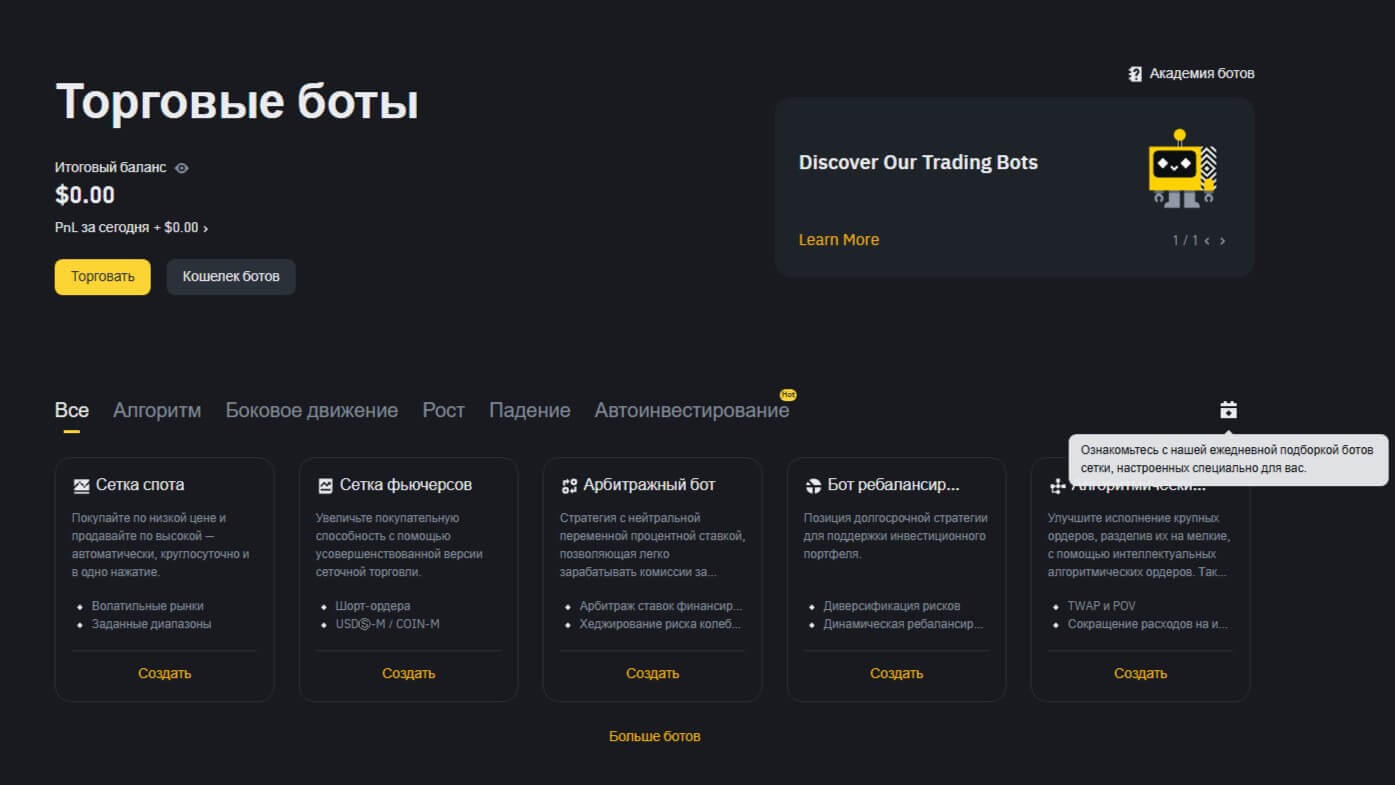Select the Падение tab

coord(529,411)
